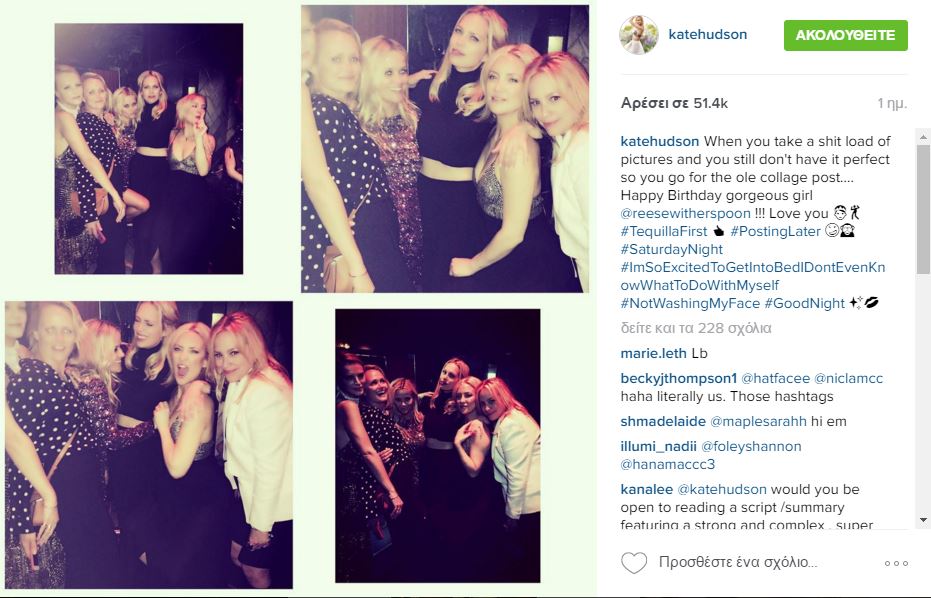The image size is (931, 598).
Task: Click the scrollbar down arrow
Action: pyautogui.click(x=923, y=520)
